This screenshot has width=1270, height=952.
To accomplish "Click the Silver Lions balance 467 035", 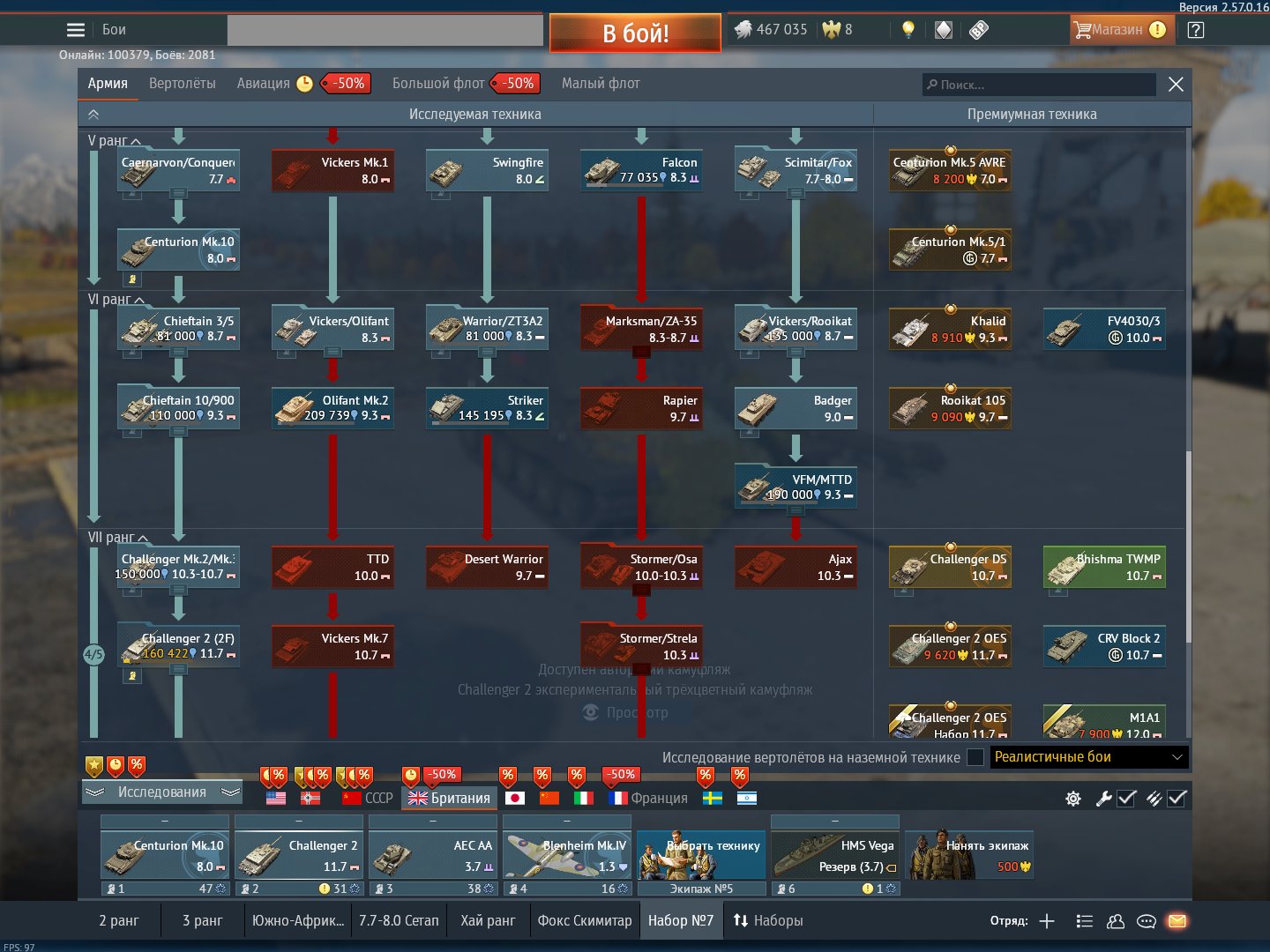I will click(x=771, y=30).
